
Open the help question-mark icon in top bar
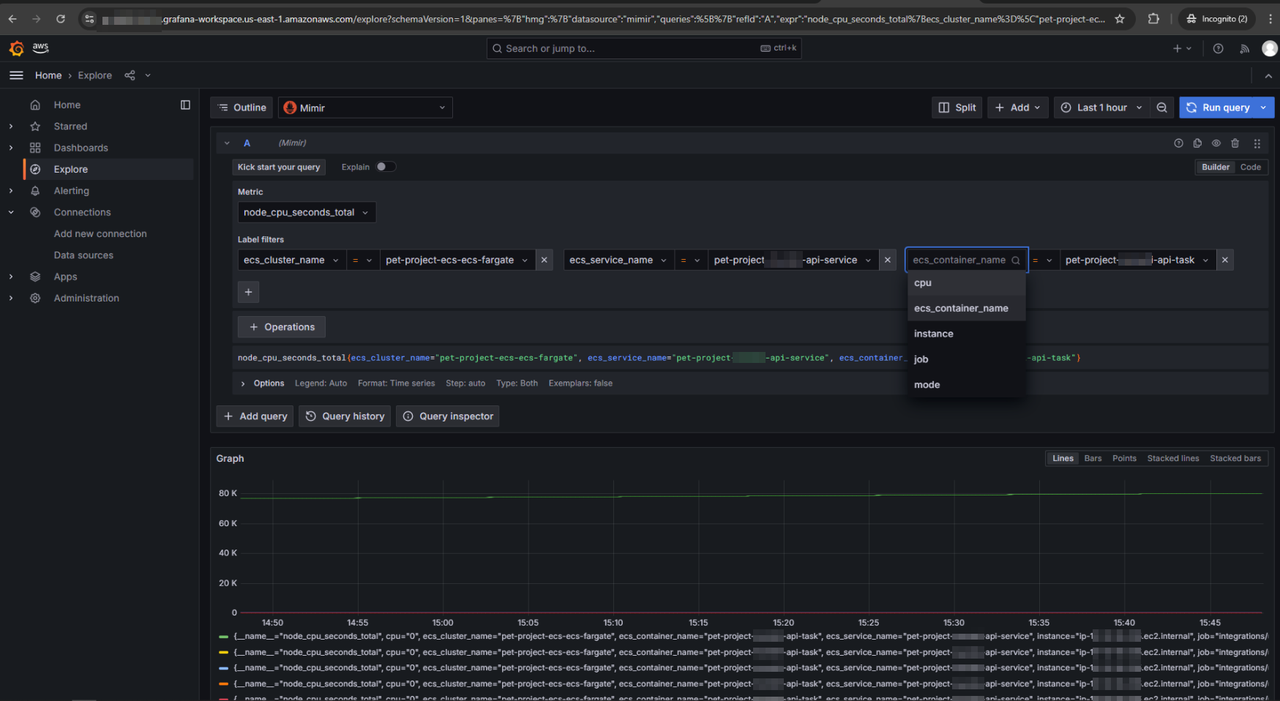tap(1218, 48)
